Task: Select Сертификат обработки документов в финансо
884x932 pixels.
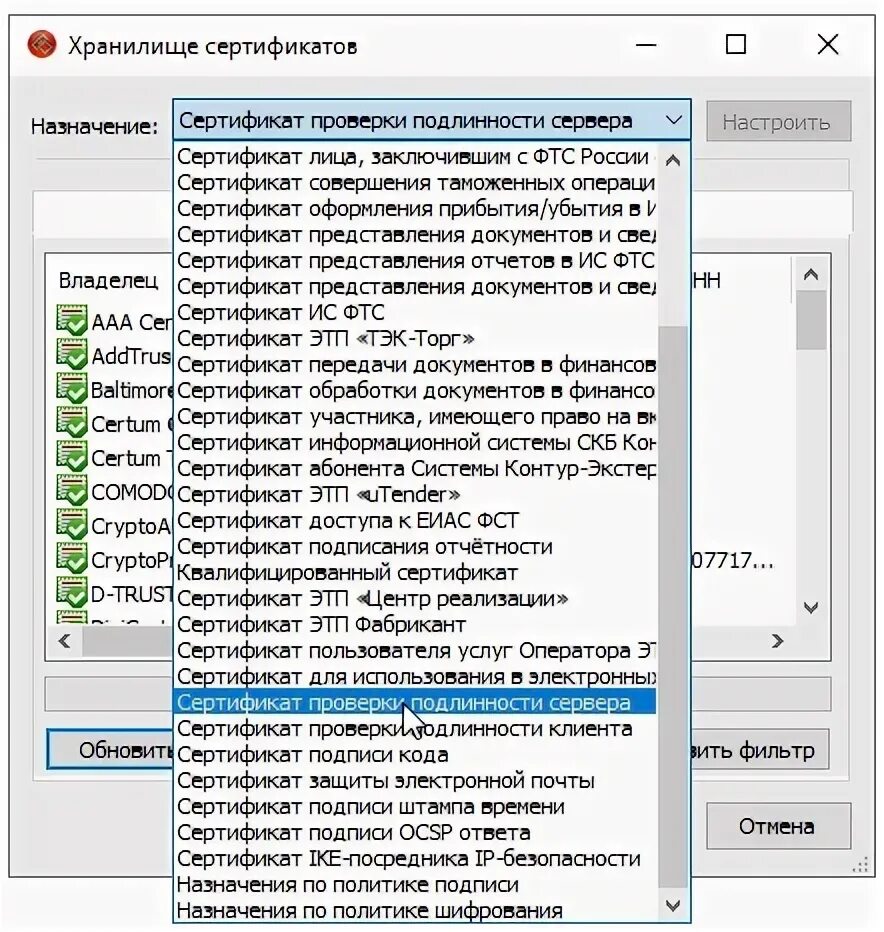Action: coord(416,391)
